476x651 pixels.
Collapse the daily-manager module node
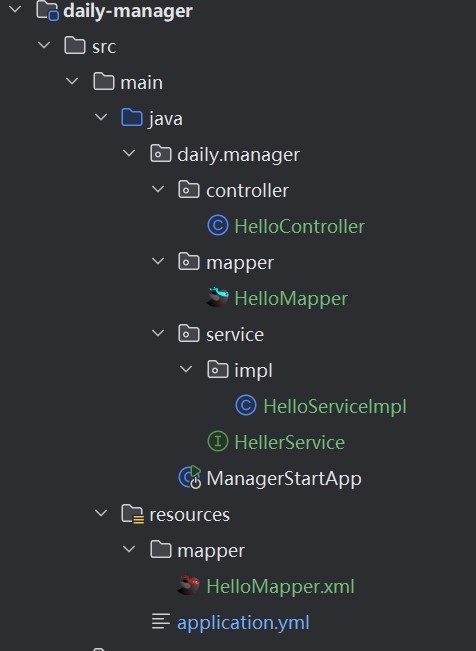click(x=15, y=9)
